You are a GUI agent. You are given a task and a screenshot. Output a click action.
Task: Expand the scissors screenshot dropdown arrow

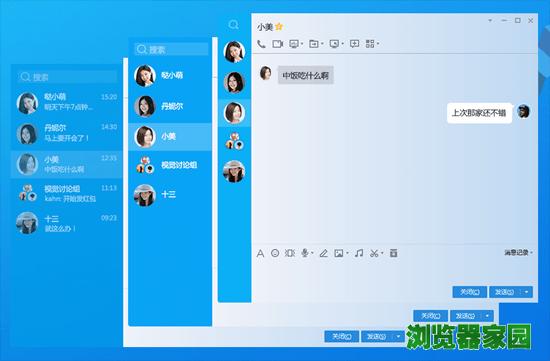[x=382, y=253]
